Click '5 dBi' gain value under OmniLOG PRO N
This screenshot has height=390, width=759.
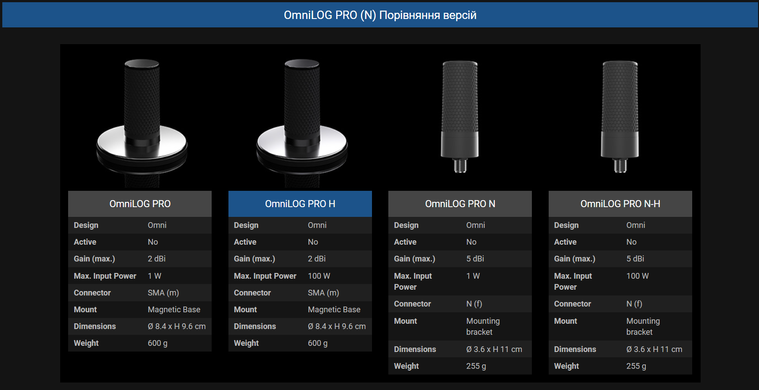(x=475, y=259)
